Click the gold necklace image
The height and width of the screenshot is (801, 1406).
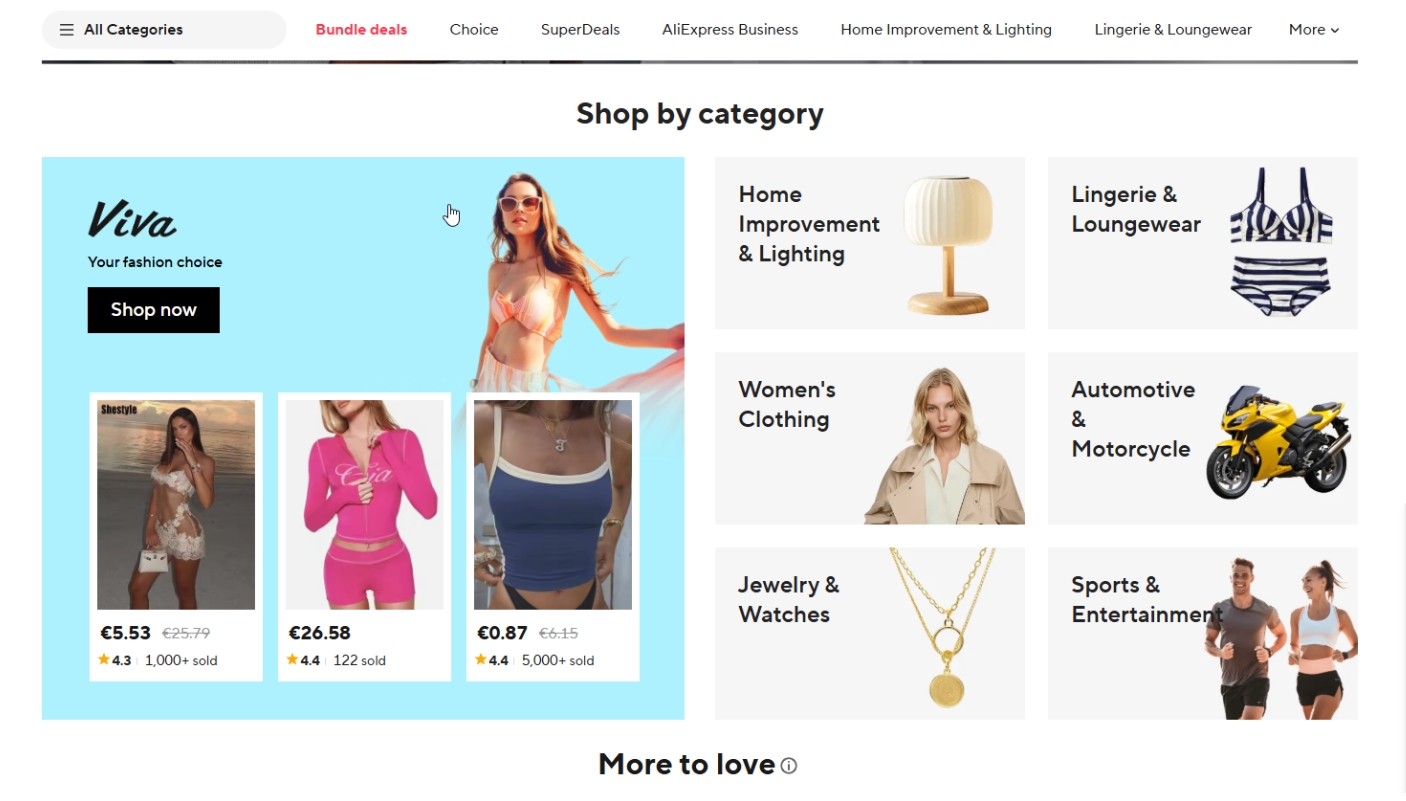coord(943,628)
